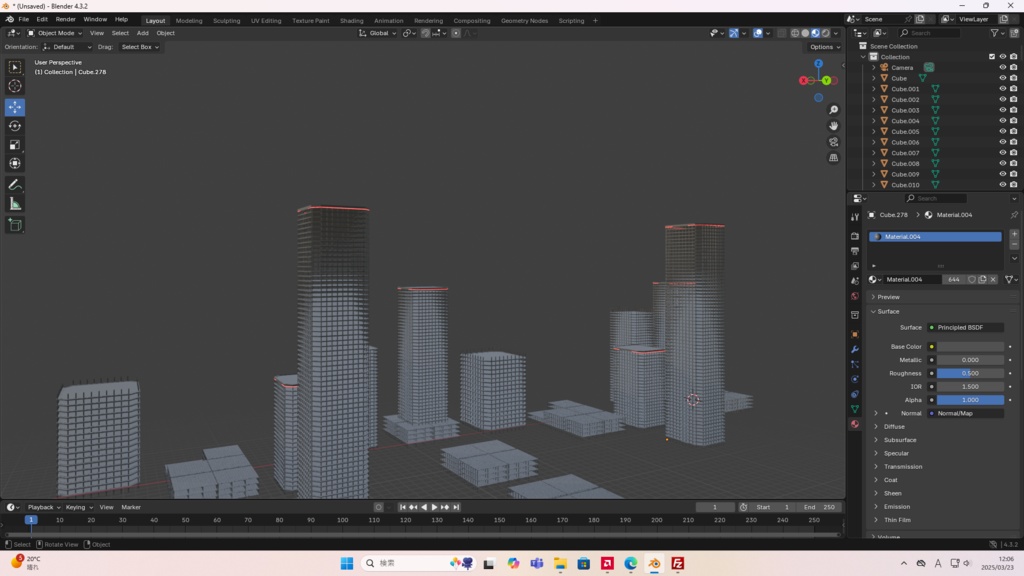Open the Global transform orientation dropdown
The width and height of the screenshot is (1024, 576).
click(378, 33)
